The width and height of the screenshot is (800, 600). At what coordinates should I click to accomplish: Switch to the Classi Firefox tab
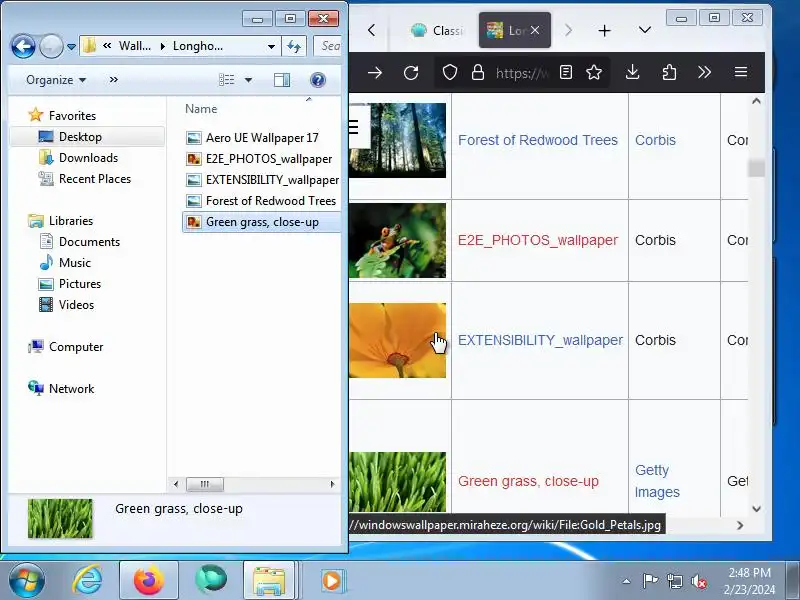436,31
